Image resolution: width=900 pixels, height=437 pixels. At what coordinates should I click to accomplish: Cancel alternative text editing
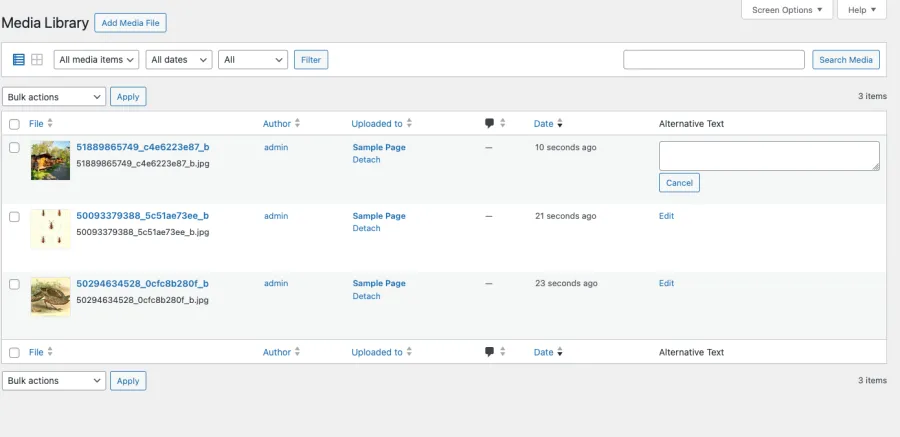pyautogui.click(x=680, y=183)
